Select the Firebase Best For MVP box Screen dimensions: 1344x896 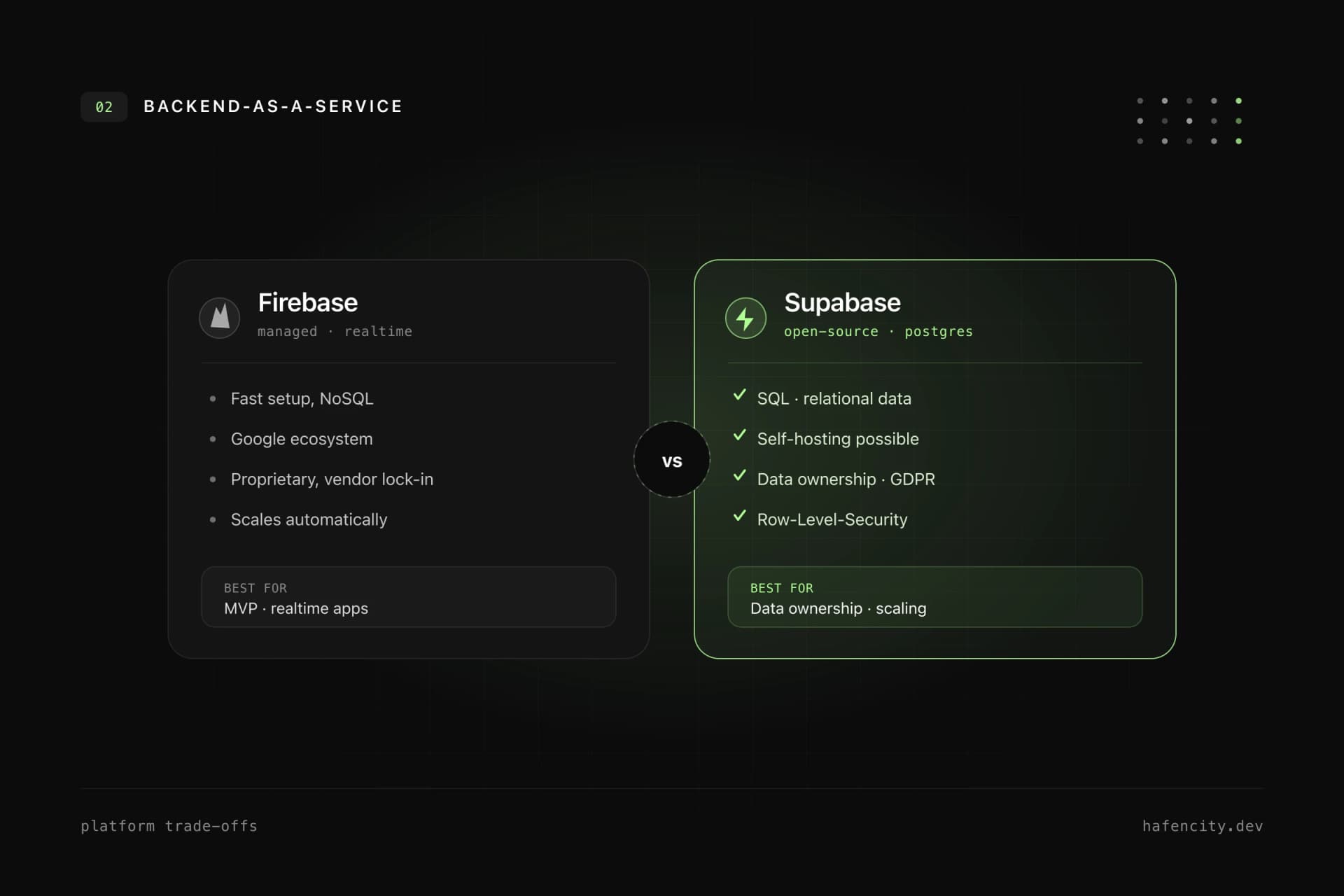[409, 597]
